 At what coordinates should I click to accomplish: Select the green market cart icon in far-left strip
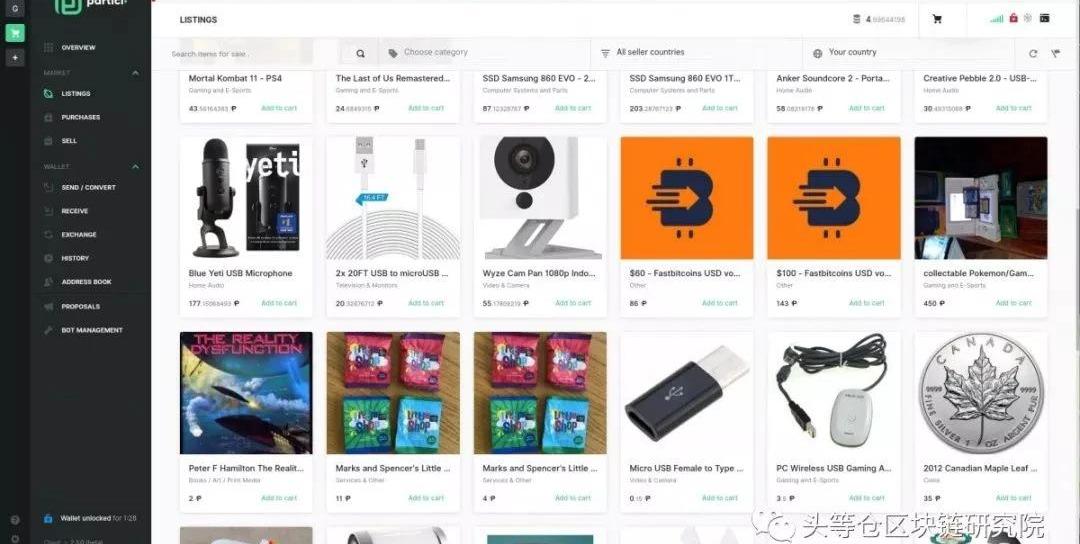tap(15, 33)
